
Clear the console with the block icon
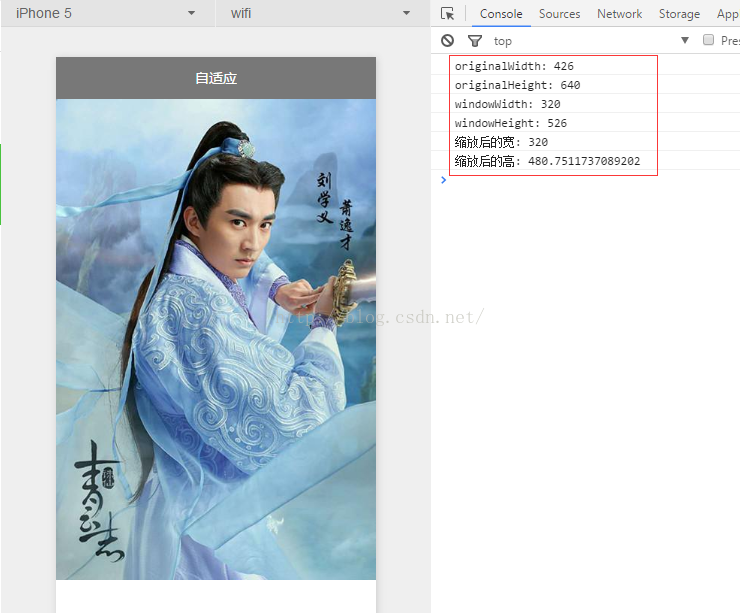tap(447, 41)
